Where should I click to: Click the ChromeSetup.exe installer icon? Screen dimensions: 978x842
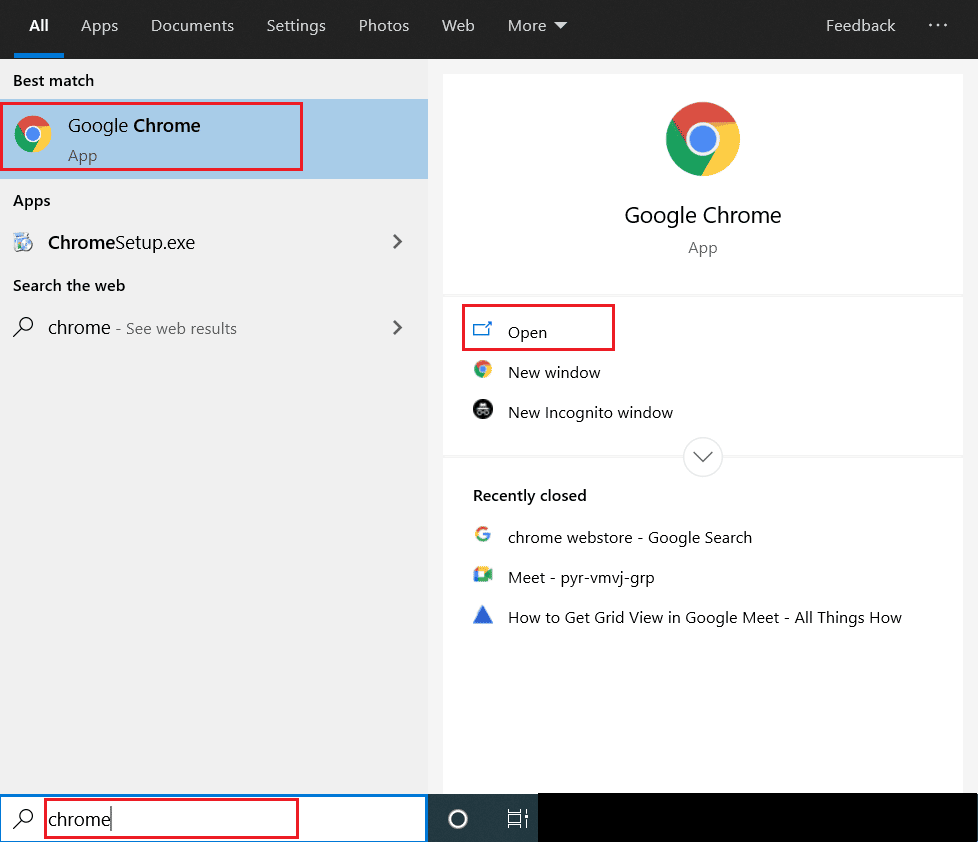click(23, 242)
